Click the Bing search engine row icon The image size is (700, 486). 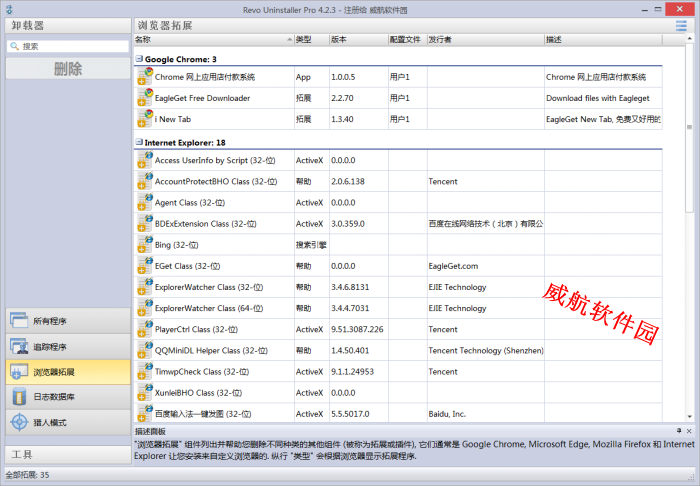pos(145,245)
